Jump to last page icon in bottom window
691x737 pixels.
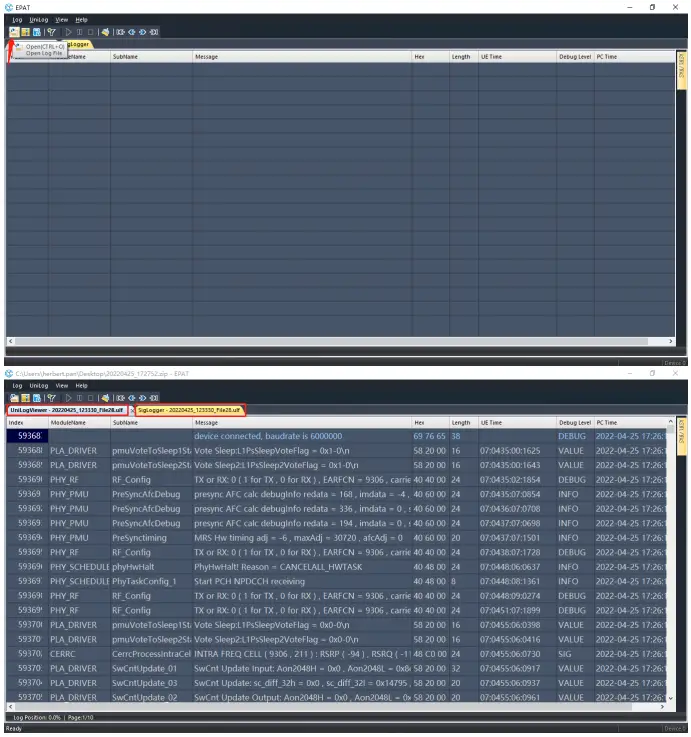coord(154,398)
